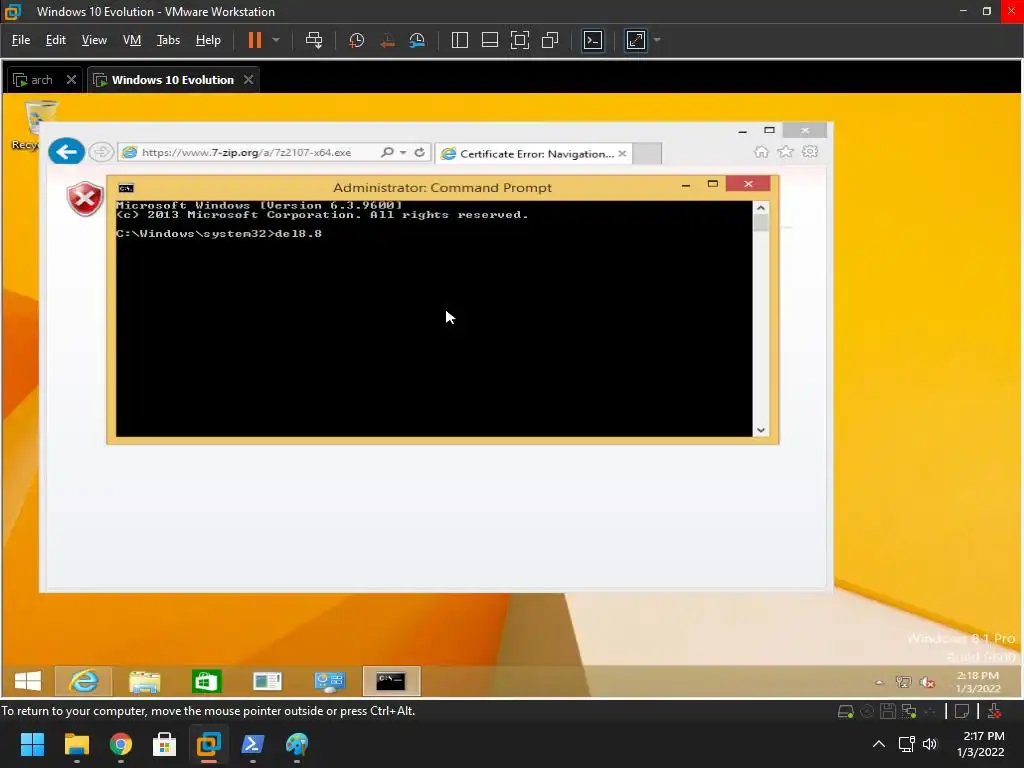1024x768 pixels.
Task: Take a snapshot of the VM
Action: tap(357, 40)
